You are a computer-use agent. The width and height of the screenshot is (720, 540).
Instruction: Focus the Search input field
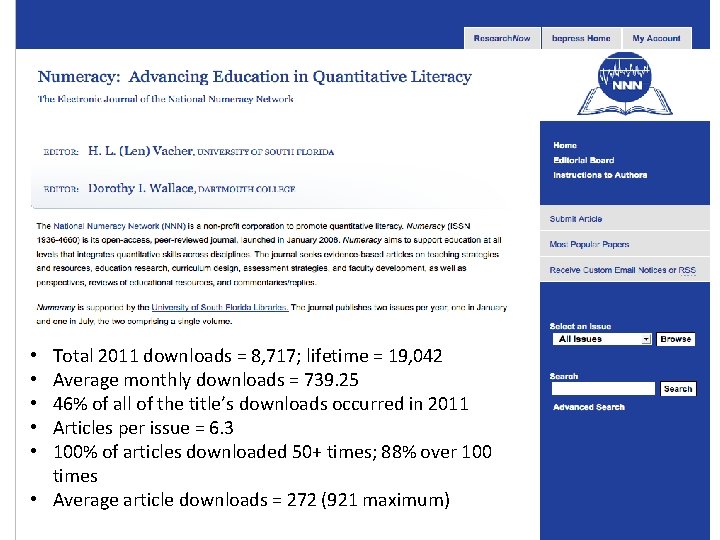click(603, 388)
